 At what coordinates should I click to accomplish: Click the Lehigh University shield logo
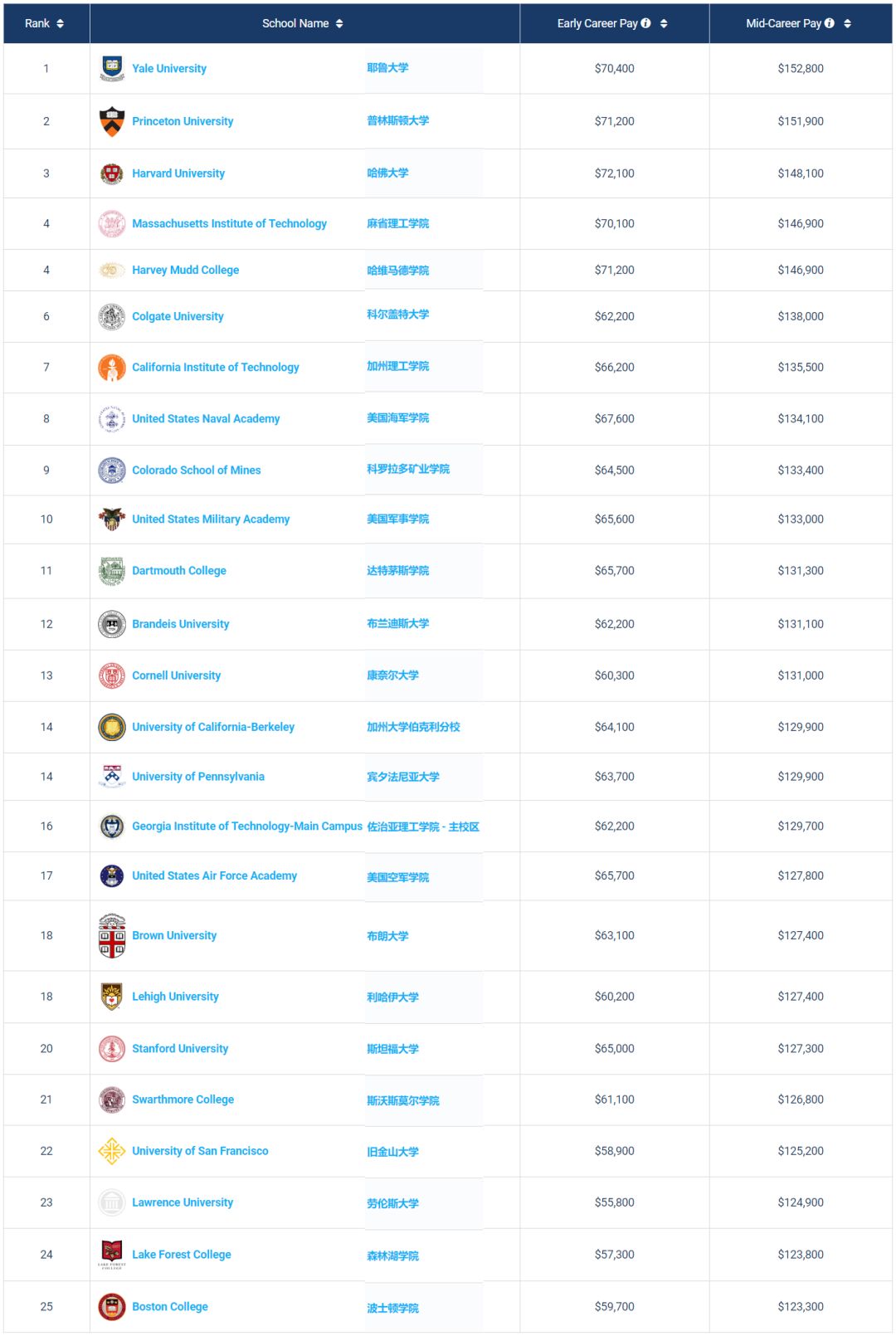[x=112, y=997]
